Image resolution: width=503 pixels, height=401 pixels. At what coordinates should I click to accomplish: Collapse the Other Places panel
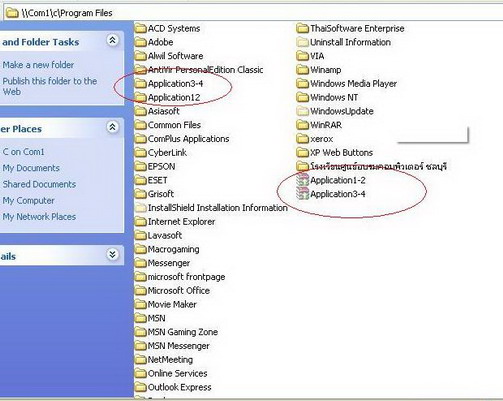pyautogui.click(x=112, y=127)
